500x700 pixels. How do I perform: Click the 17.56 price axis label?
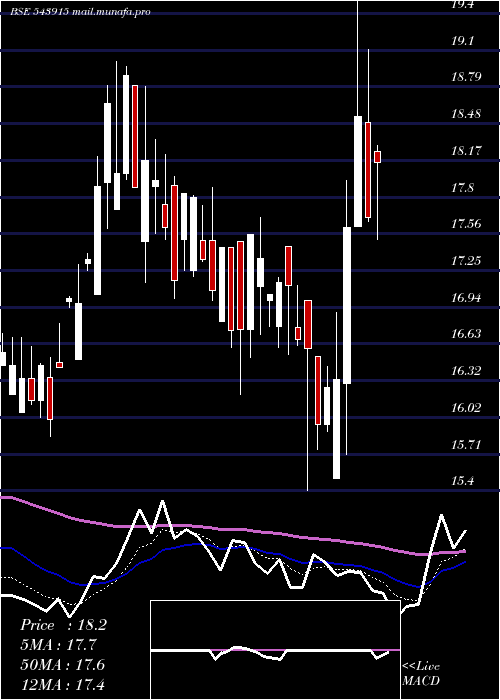tap(466, 224)
